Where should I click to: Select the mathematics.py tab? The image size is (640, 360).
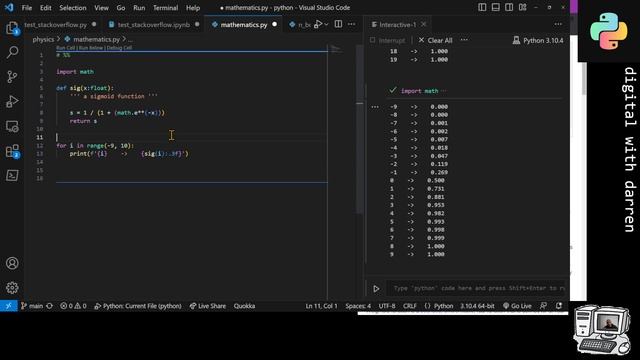click(244, 24)
